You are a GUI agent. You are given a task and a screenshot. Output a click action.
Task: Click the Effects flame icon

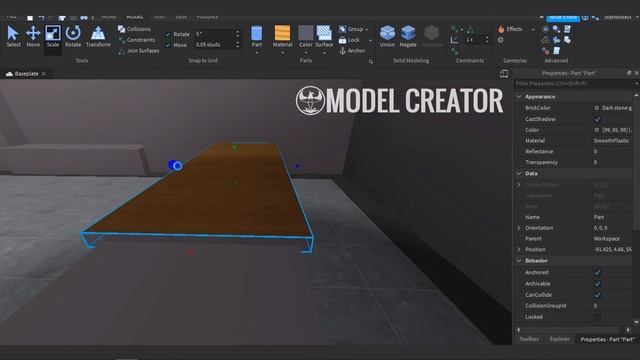(501, 29)
